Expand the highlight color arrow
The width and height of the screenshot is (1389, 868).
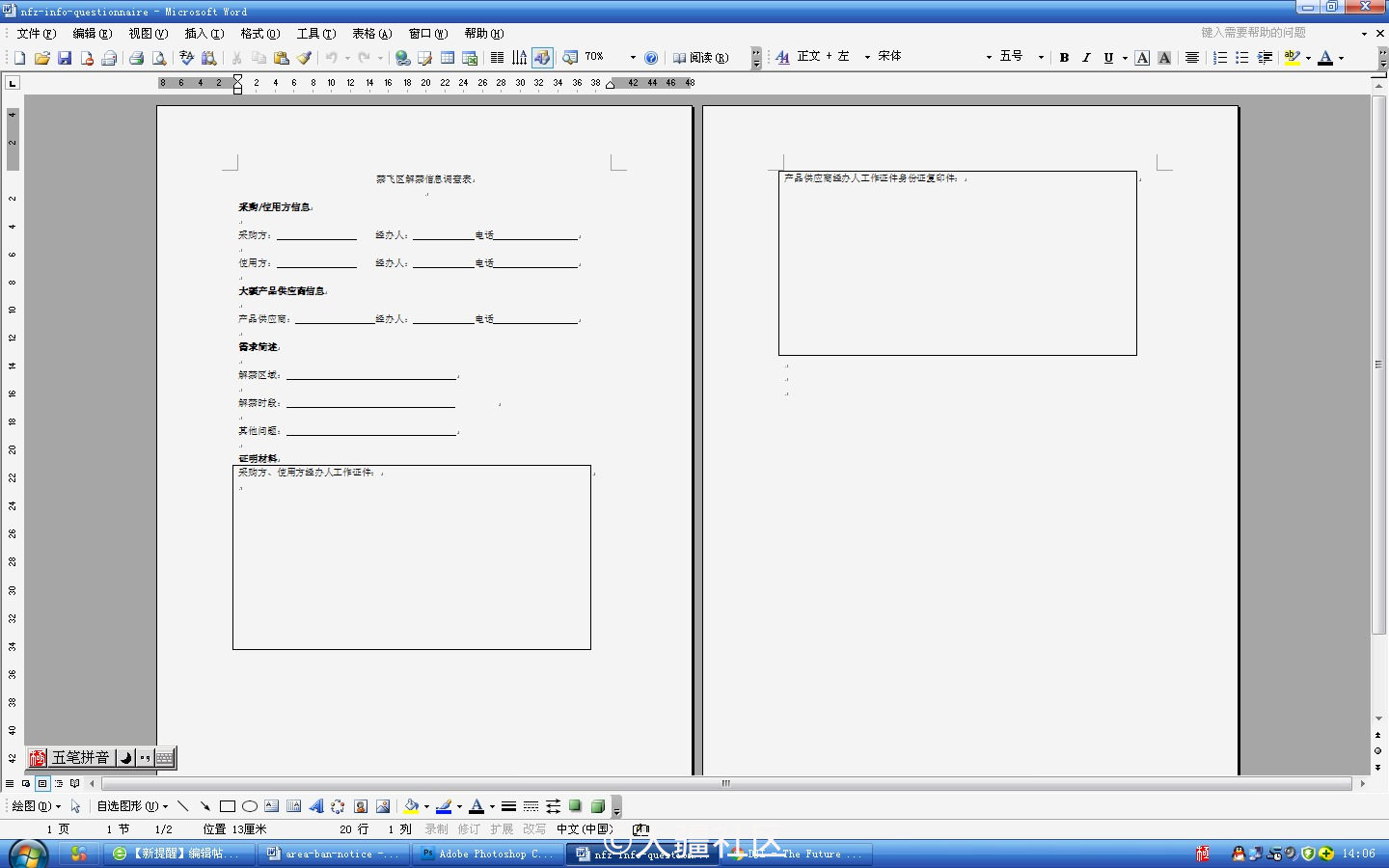(x=1308, y=58)
